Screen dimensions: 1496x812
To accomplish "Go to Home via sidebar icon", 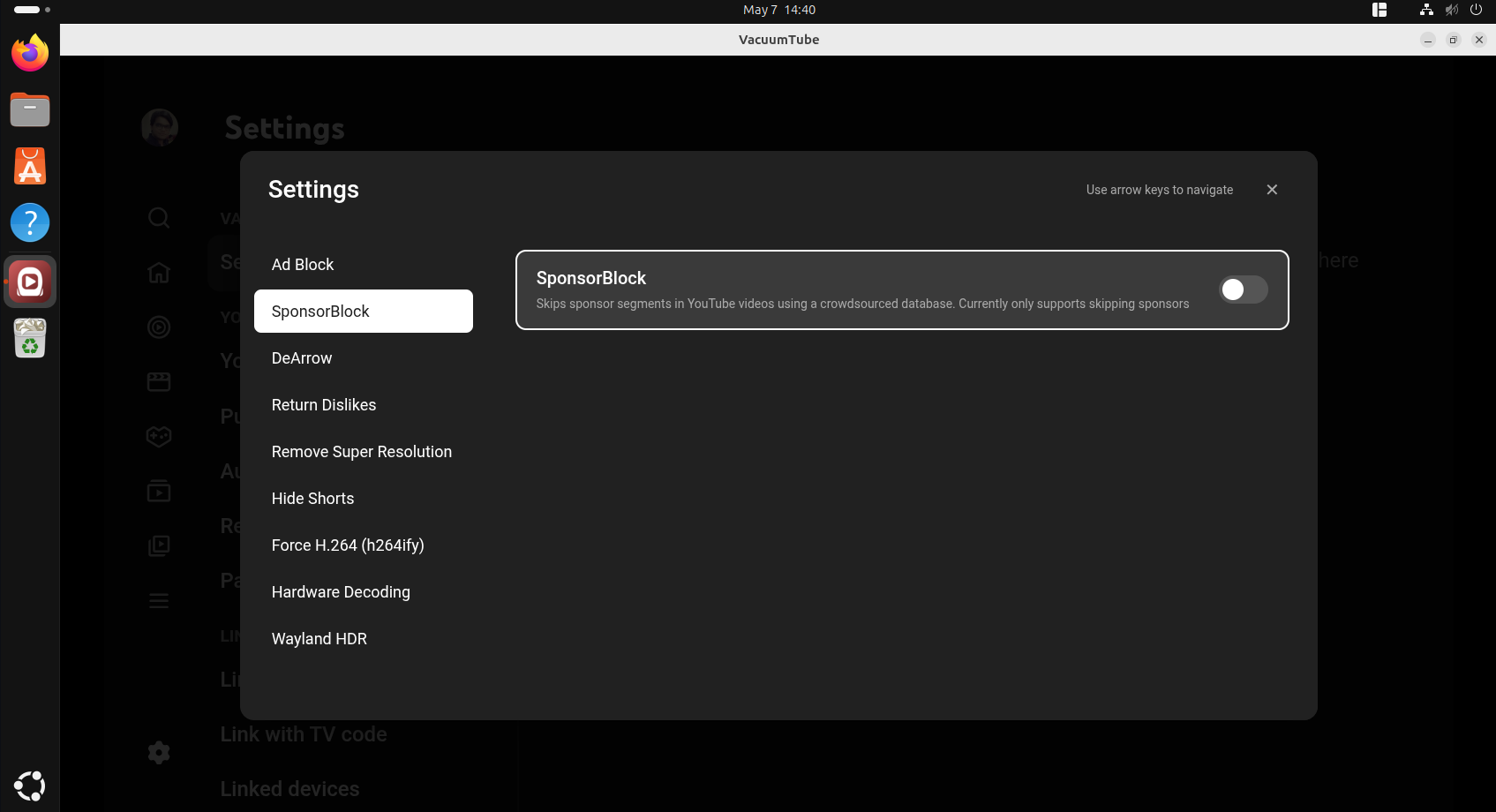I will 159,273.
